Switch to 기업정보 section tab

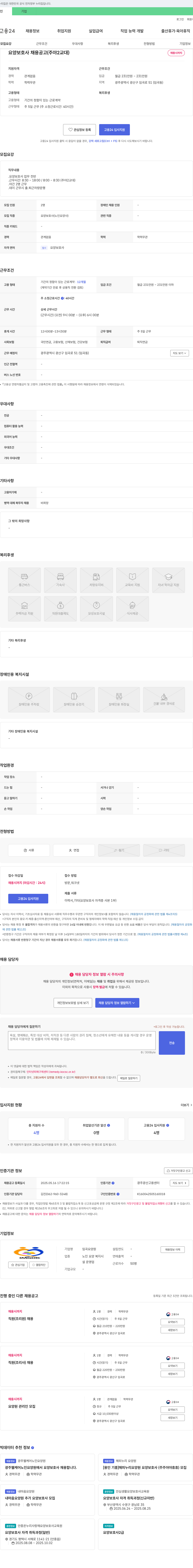point(185,44)
